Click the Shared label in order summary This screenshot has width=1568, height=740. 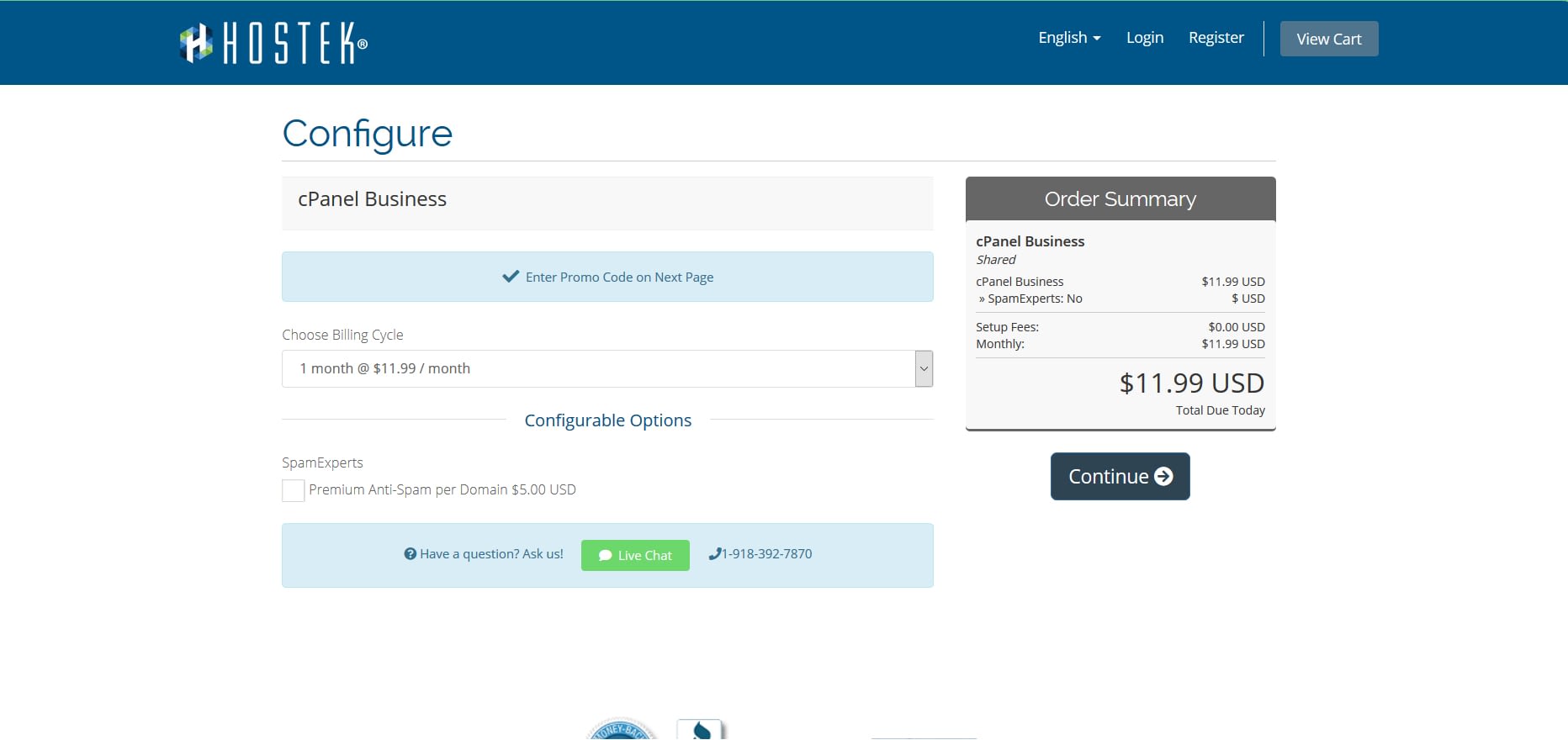(x=996, y=260)
